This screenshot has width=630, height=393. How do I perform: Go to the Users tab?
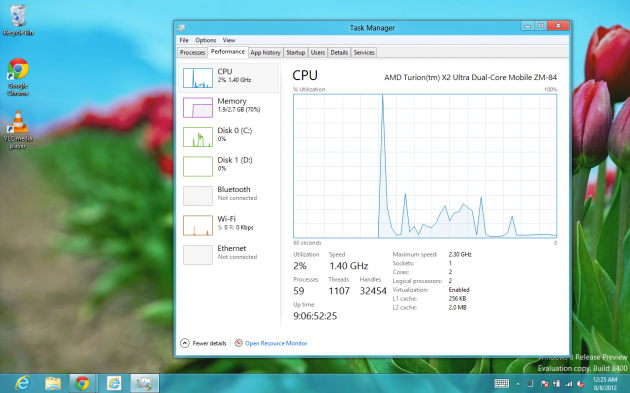click(318, 53)
